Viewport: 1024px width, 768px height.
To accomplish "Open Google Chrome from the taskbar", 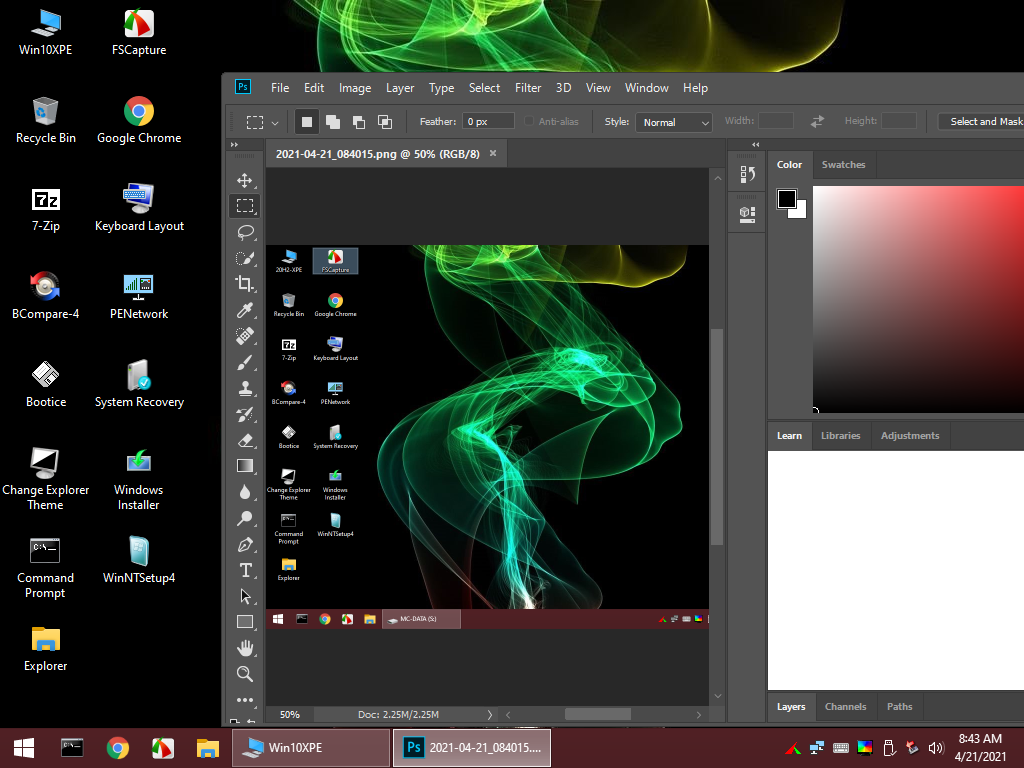I will coord(118,748).
